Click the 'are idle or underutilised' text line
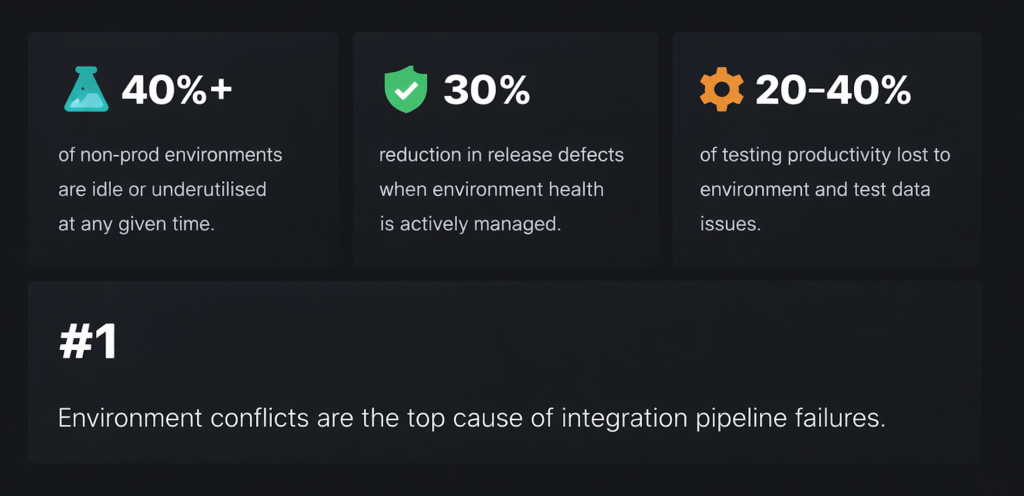The image size is (1024, 496). 162,189
